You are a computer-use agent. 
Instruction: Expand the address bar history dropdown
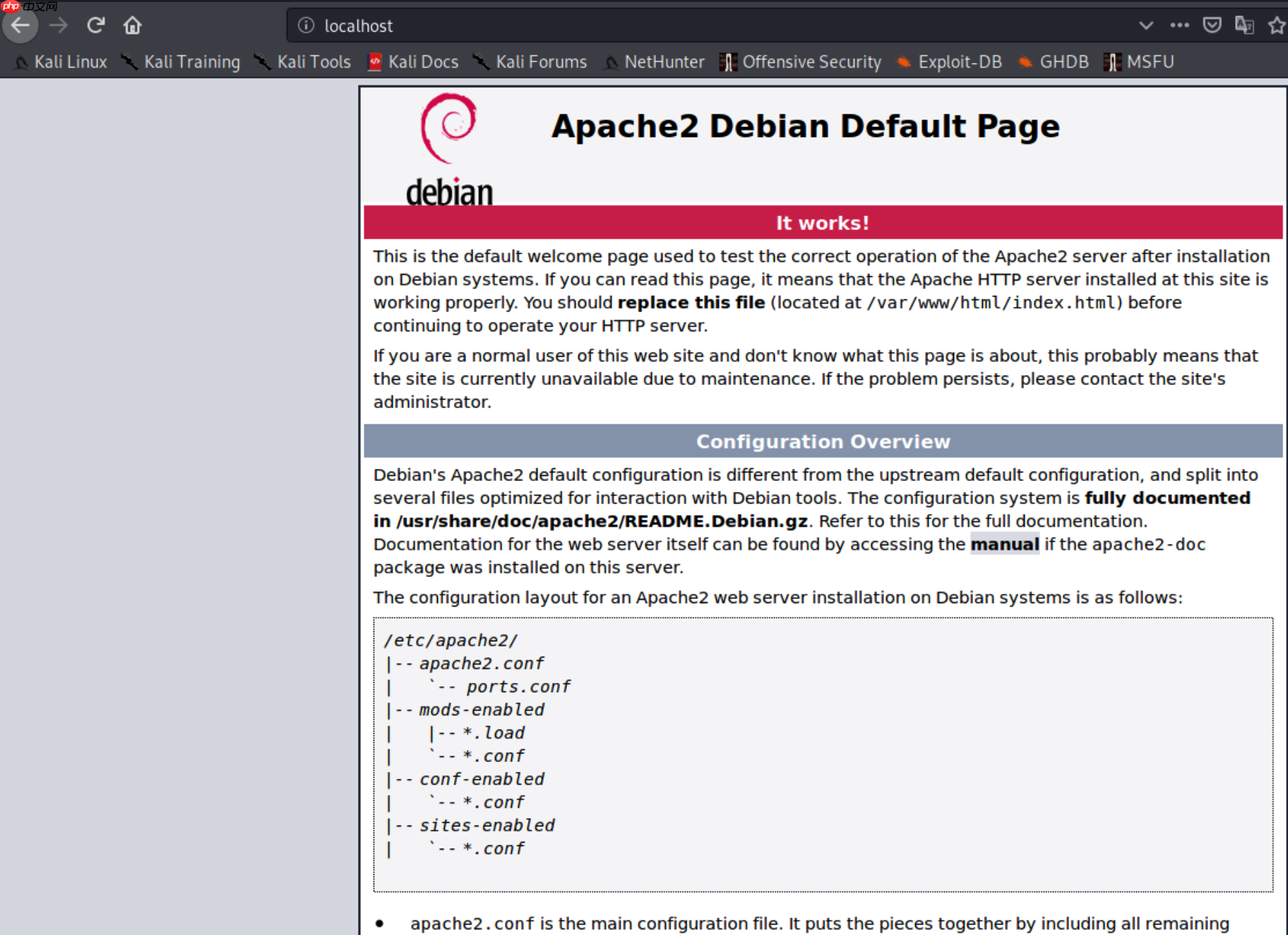(1145, 25)
